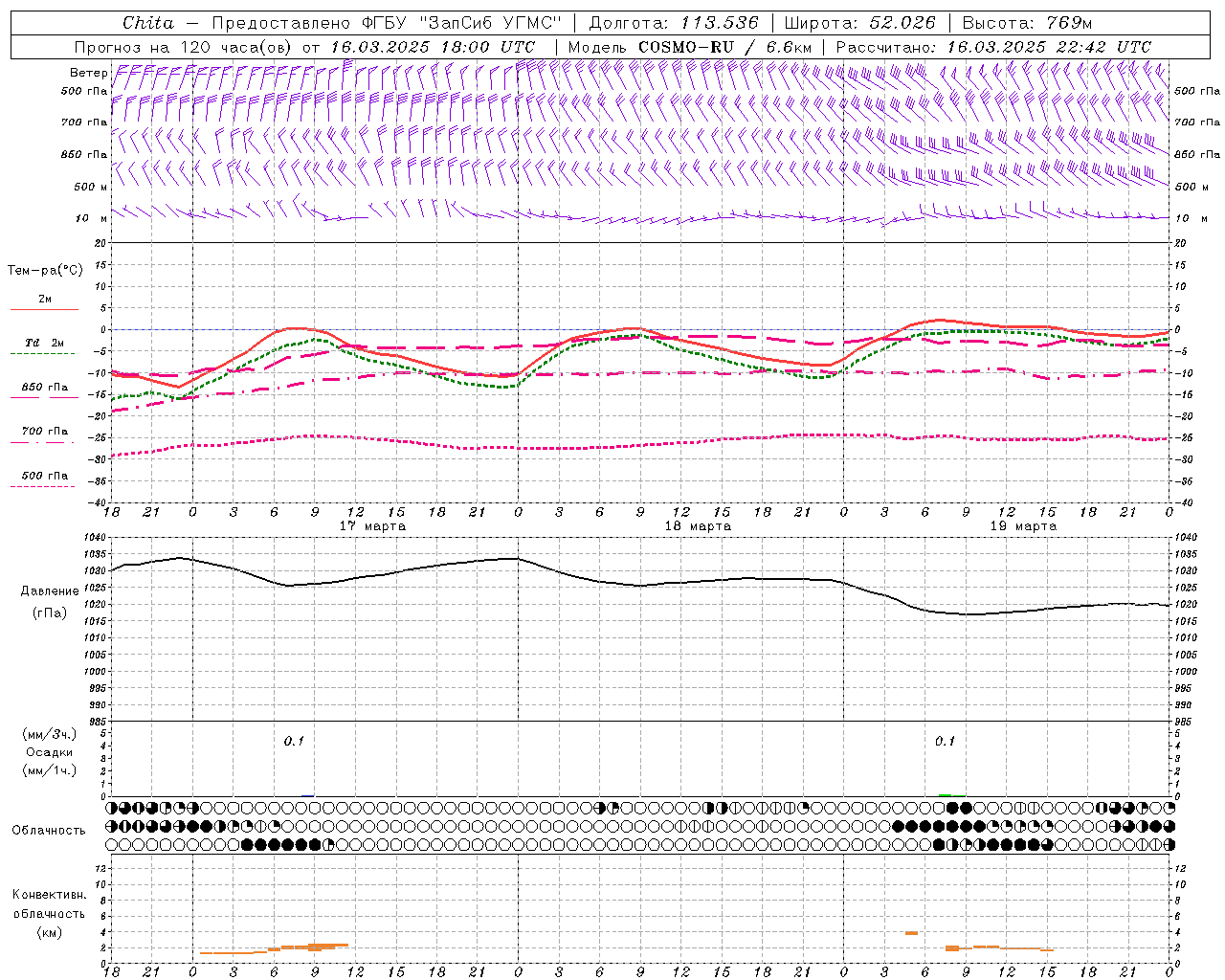Click the "700 гПа" temperature legend entry
The width and height of the screenshot is (1225, 980).
(45, 431)
